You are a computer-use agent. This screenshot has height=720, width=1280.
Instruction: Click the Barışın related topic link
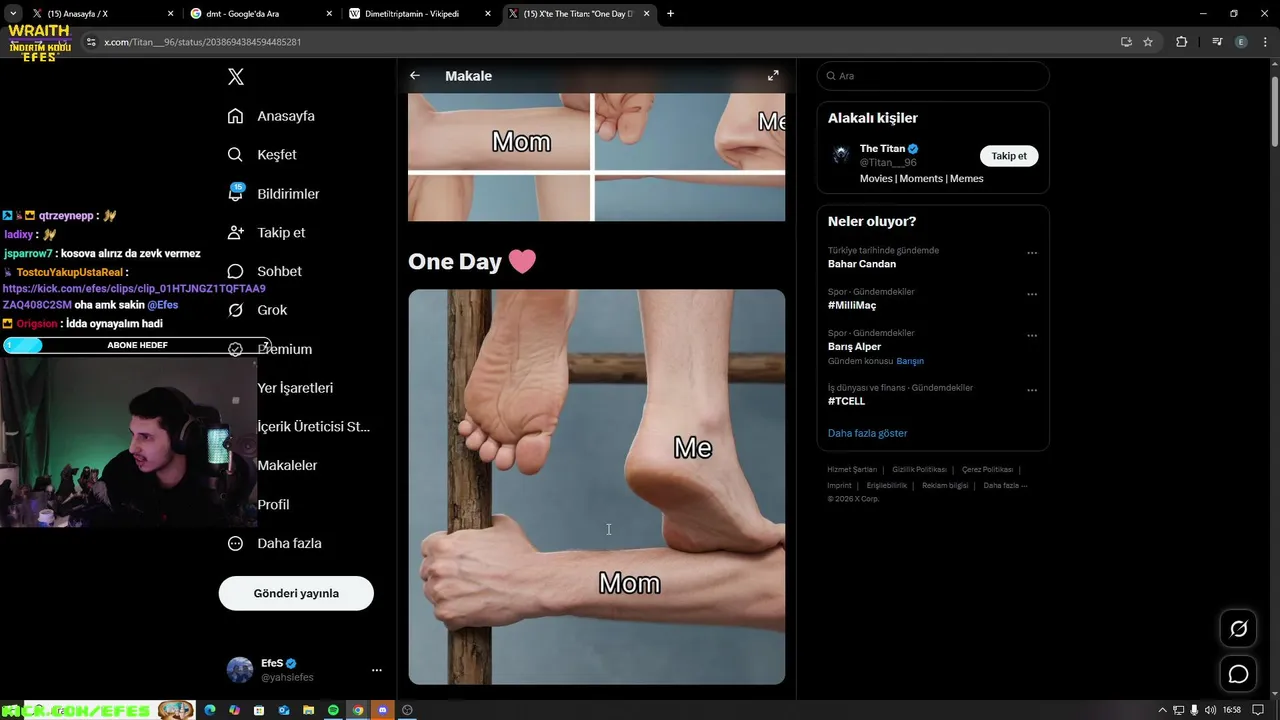point(910,361)
